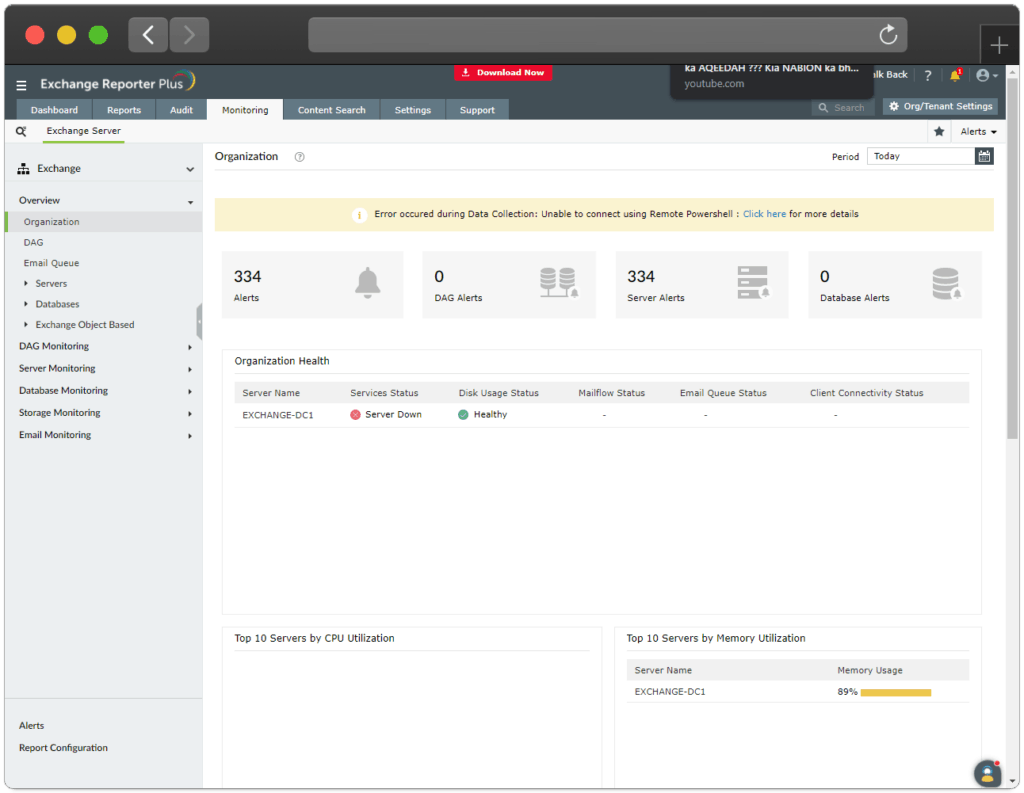Screen dimensions: 1024x793
Task: Click the favorites star icon
Action: click(939, 132)
